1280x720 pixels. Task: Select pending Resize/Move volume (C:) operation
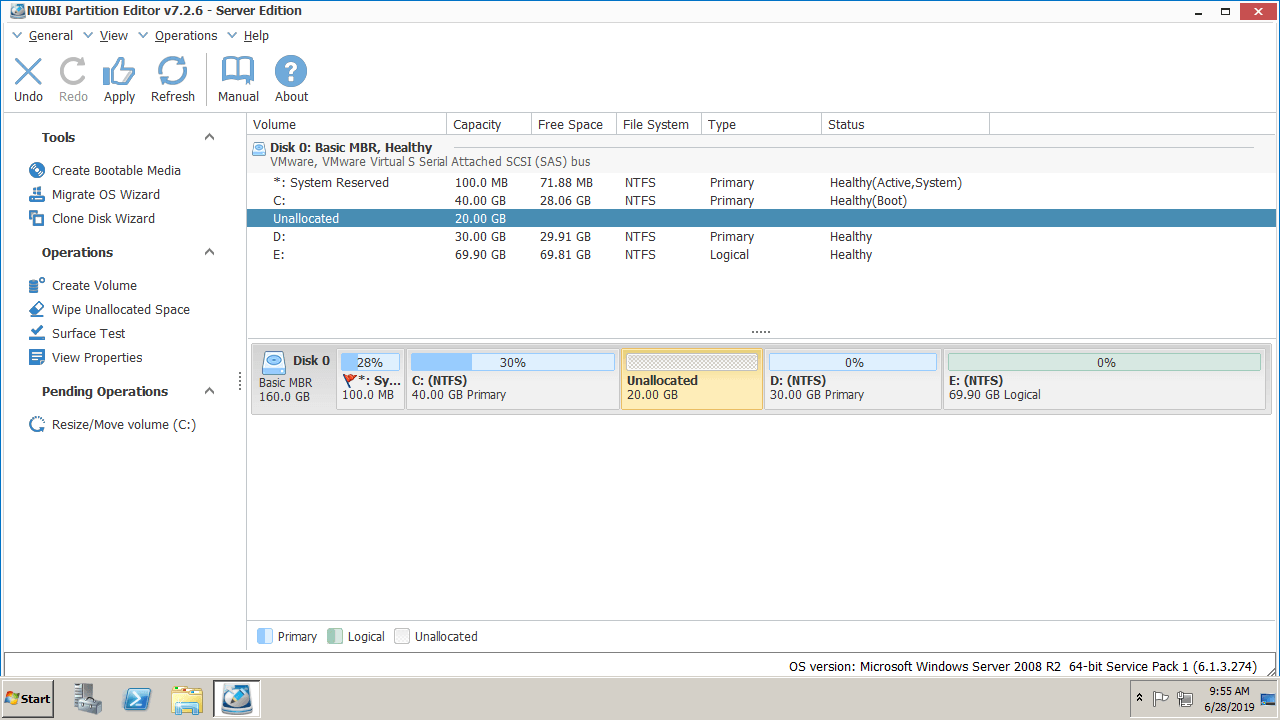pos(123,425)
